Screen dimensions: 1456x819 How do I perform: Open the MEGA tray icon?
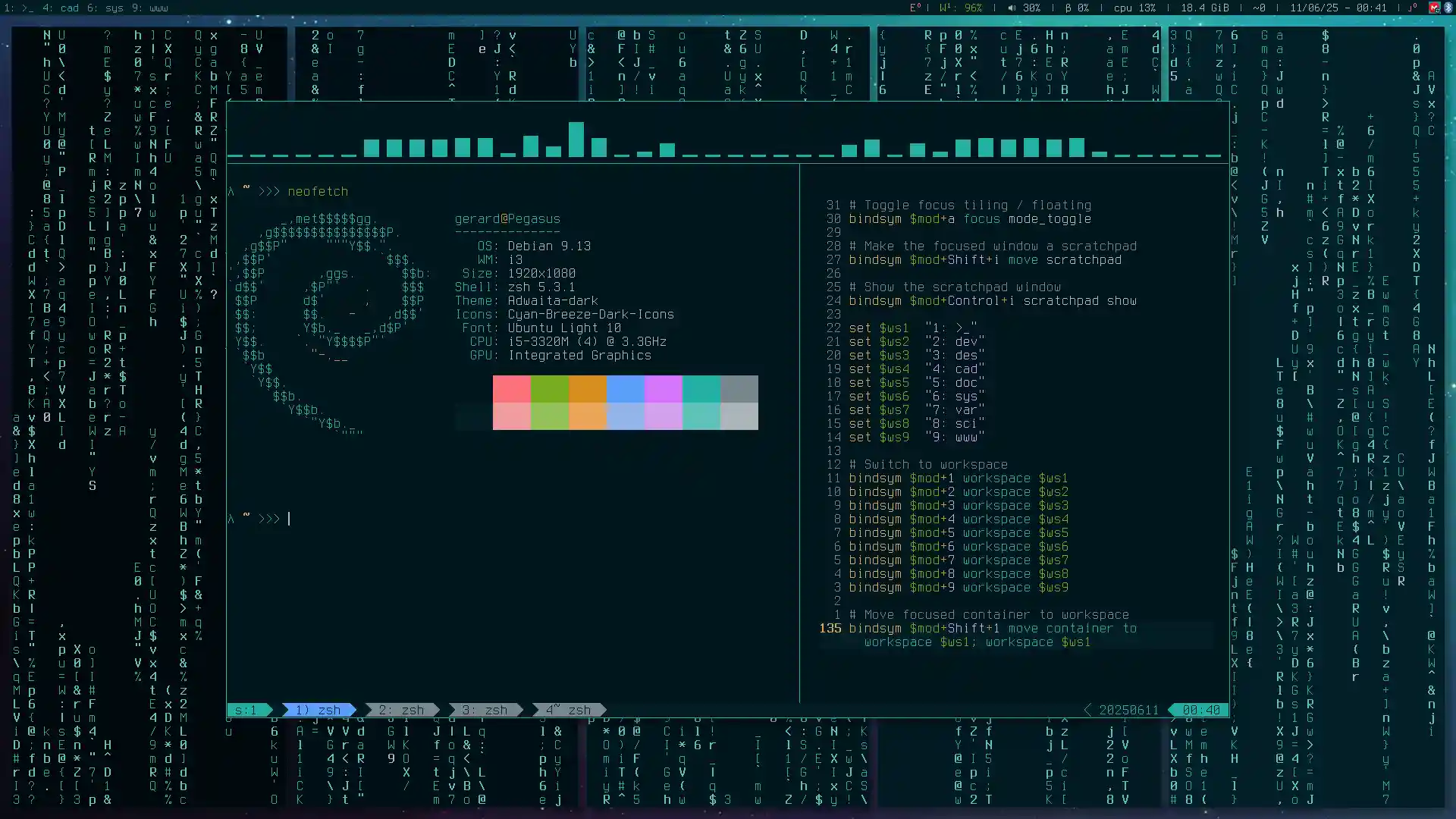1436,8
